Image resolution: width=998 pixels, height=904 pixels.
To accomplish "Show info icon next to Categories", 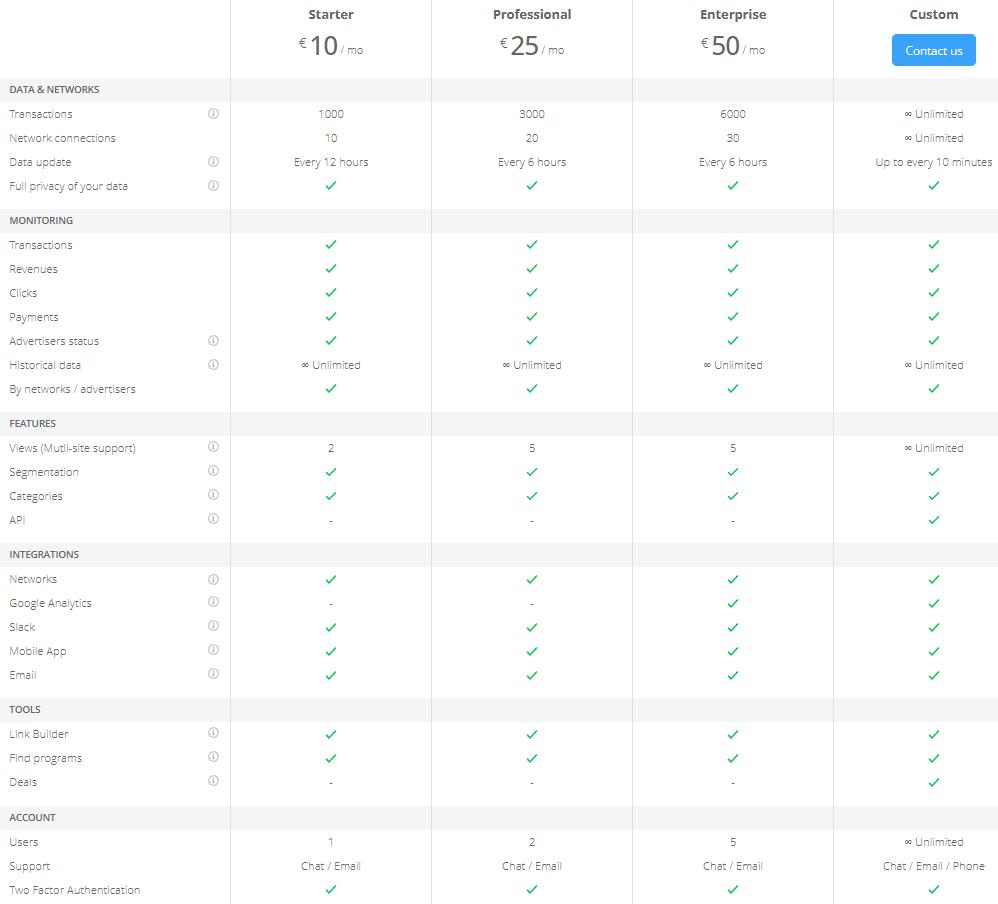I will tap(214, 495).
